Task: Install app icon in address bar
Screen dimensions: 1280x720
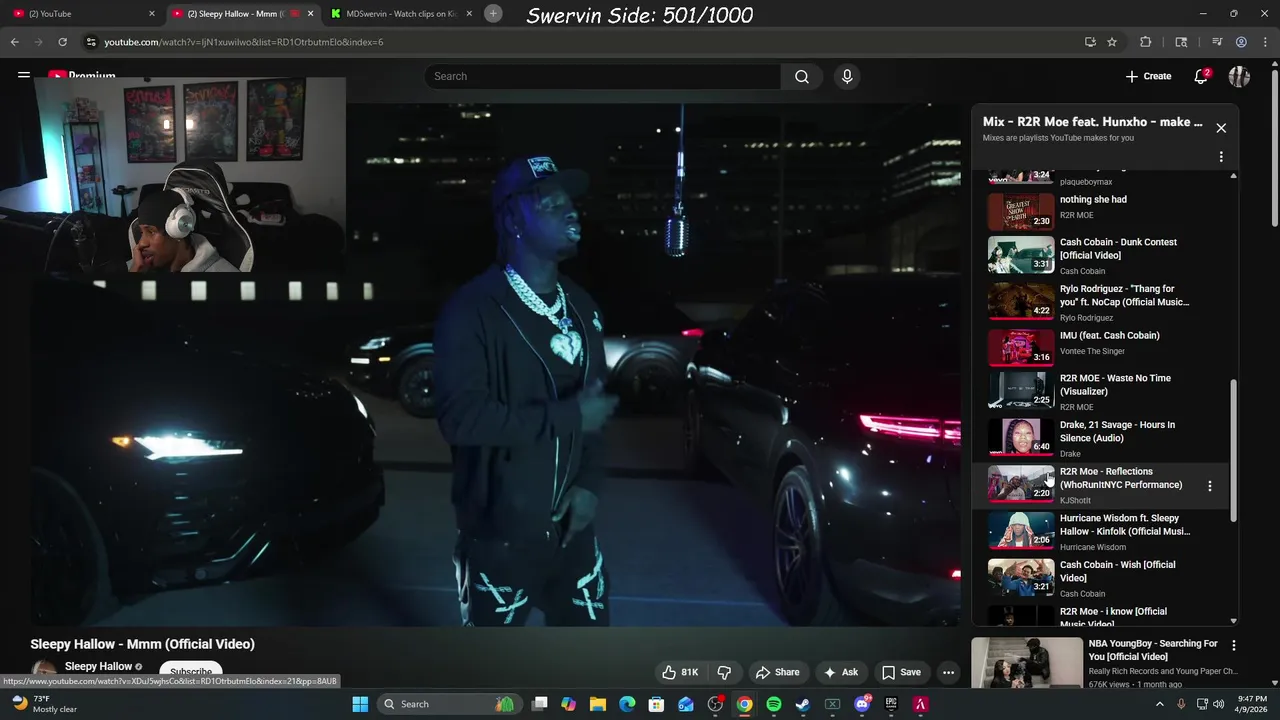Action: point(1090,42)
